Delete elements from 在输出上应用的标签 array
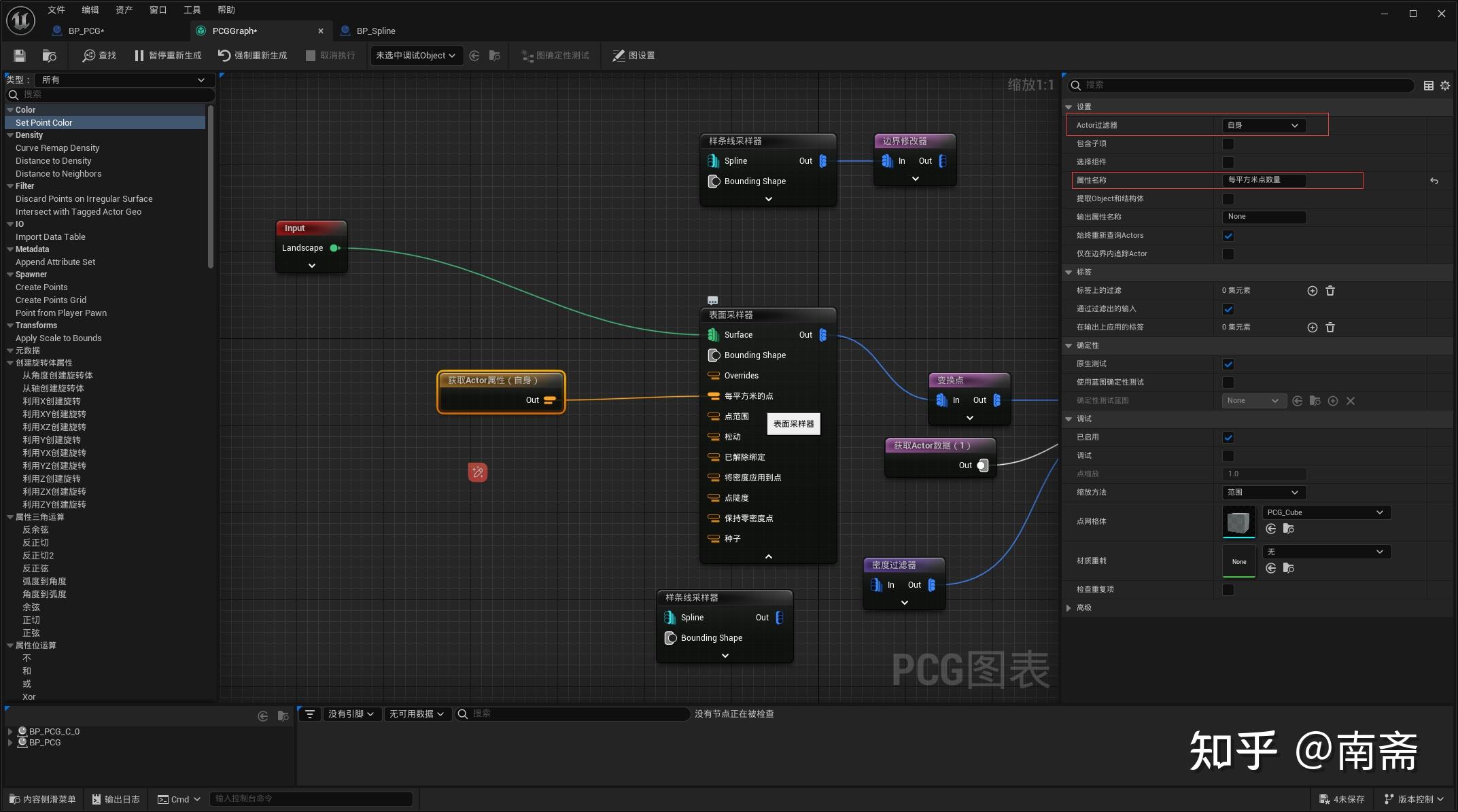Screen dimensions: 1458x812 [1330, 328]
